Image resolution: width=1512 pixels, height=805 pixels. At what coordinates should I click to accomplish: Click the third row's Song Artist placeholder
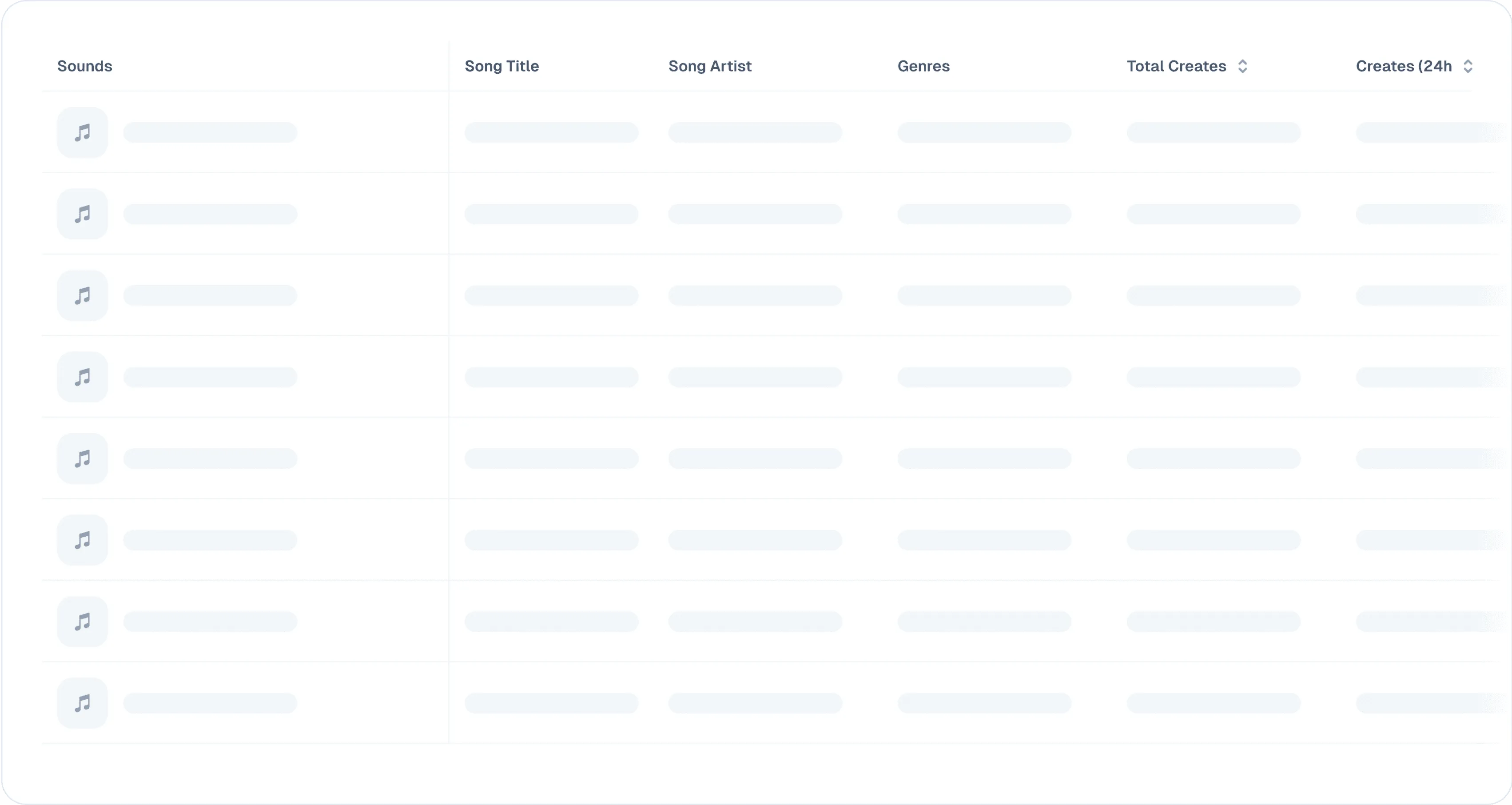click(755, 295)
